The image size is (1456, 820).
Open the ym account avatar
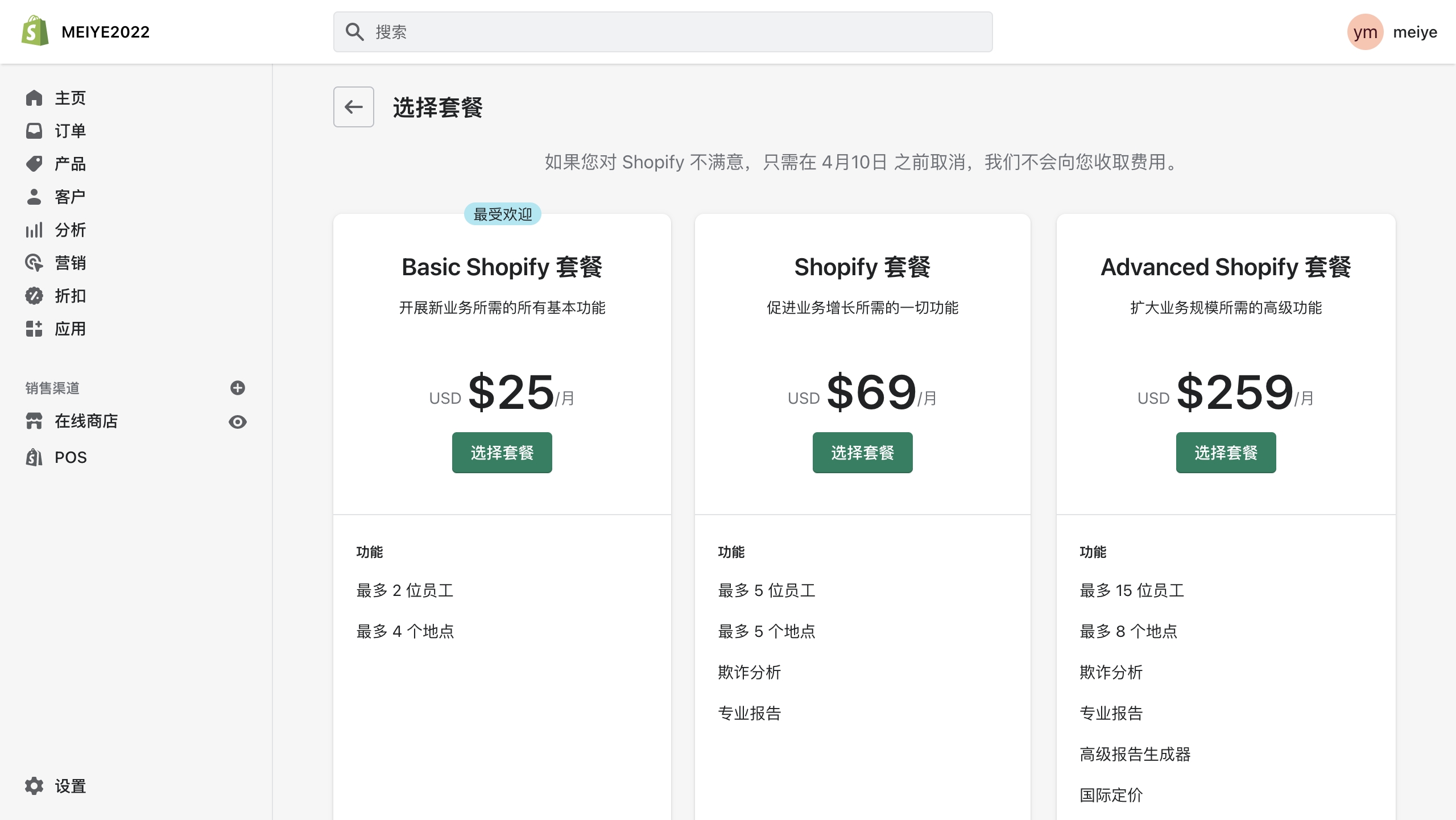[x=1365, y=32]
